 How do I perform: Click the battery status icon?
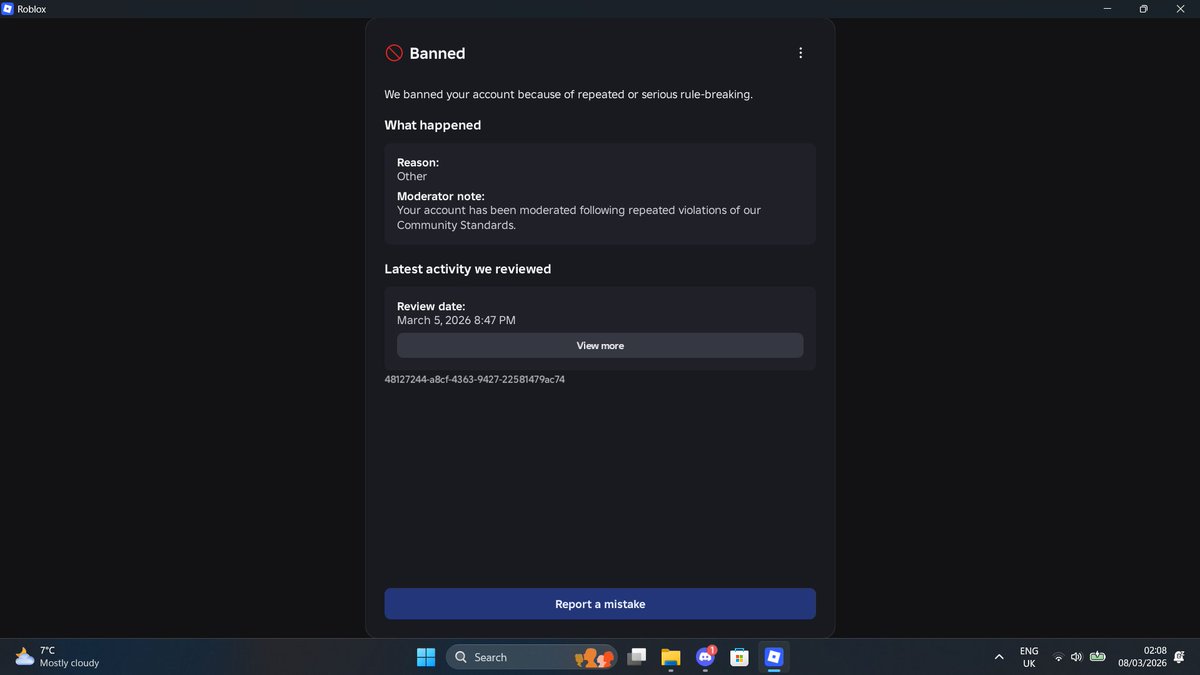(x=1097, y=657)
